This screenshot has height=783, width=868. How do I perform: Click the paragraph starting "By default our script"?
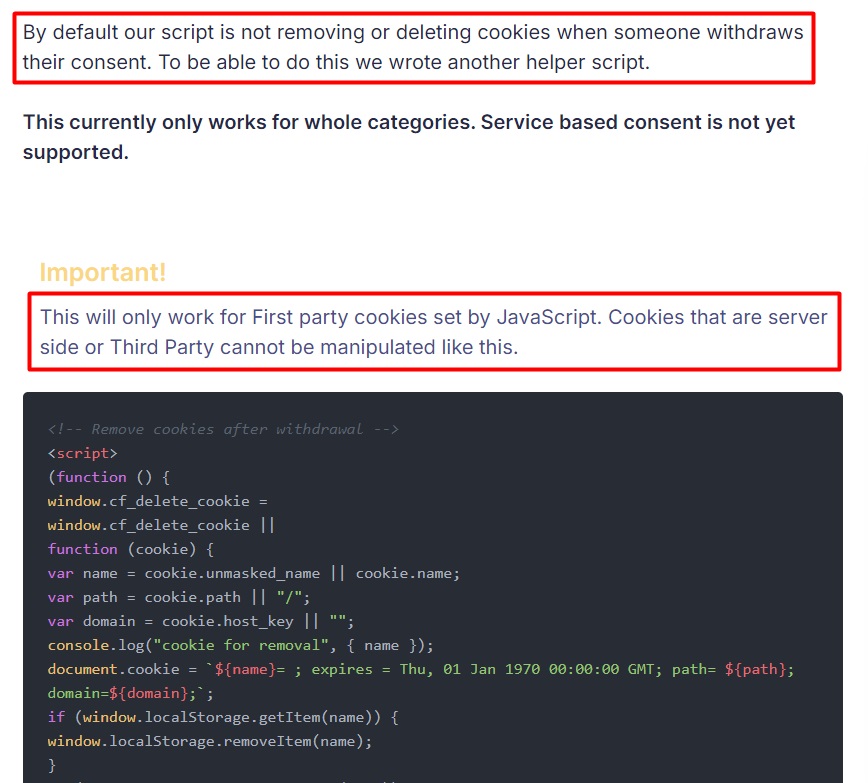point(413,48)
